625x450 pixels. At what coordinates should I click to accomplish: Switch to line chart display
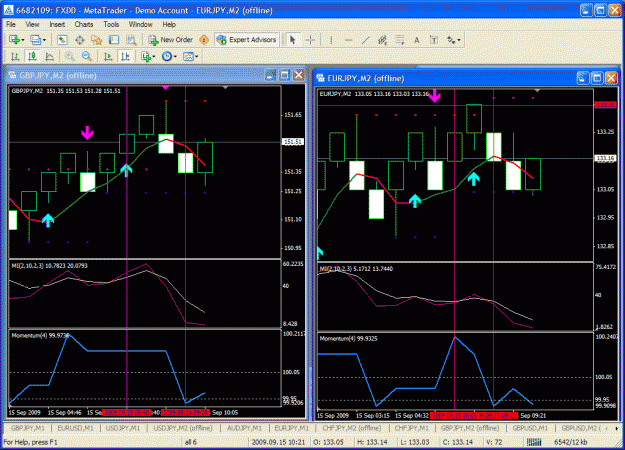49,57
